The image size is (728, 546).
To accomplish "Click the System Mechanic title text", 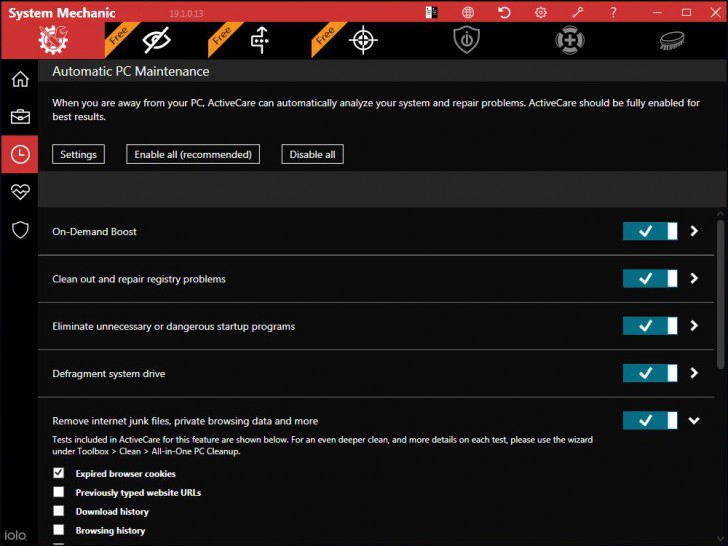I will (62, 13).
